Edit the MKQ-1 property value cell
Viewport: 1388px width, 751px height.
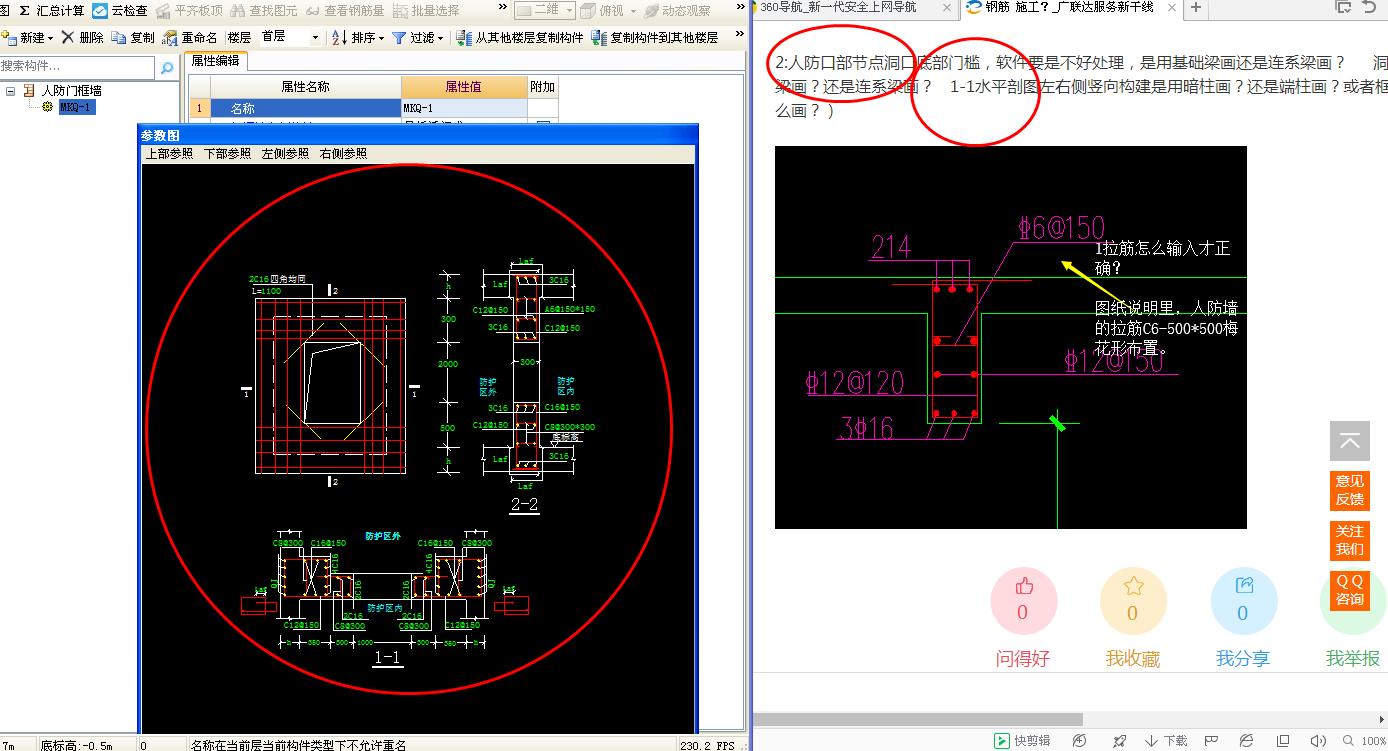click(x=464, y=108)
